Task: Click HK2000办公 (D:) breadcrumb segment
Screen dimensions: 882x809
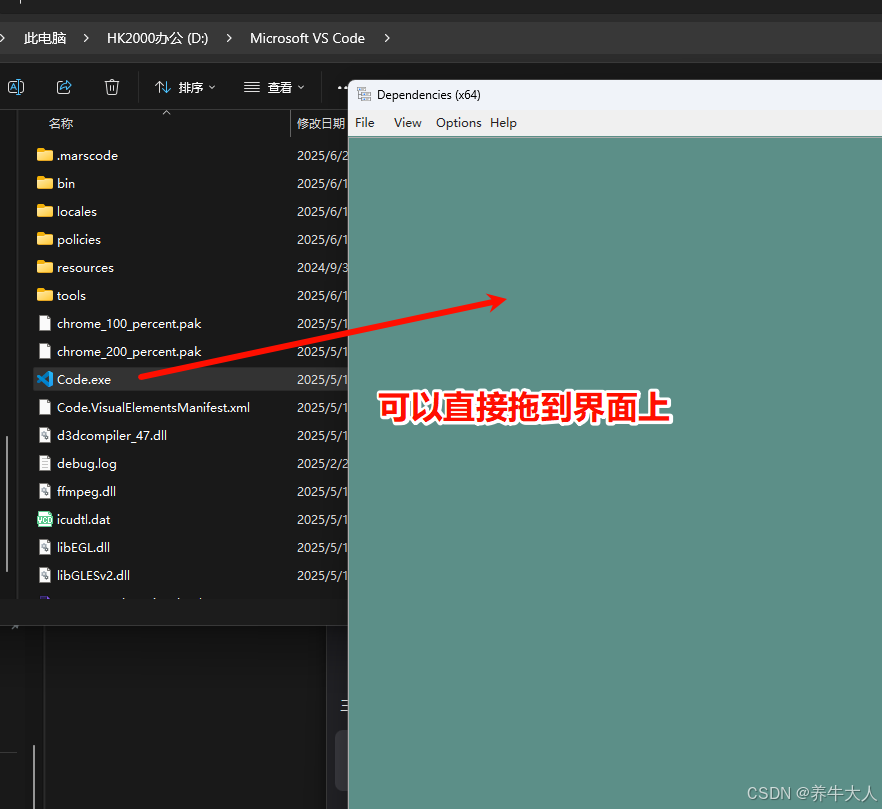Action: tap(158, 38)
